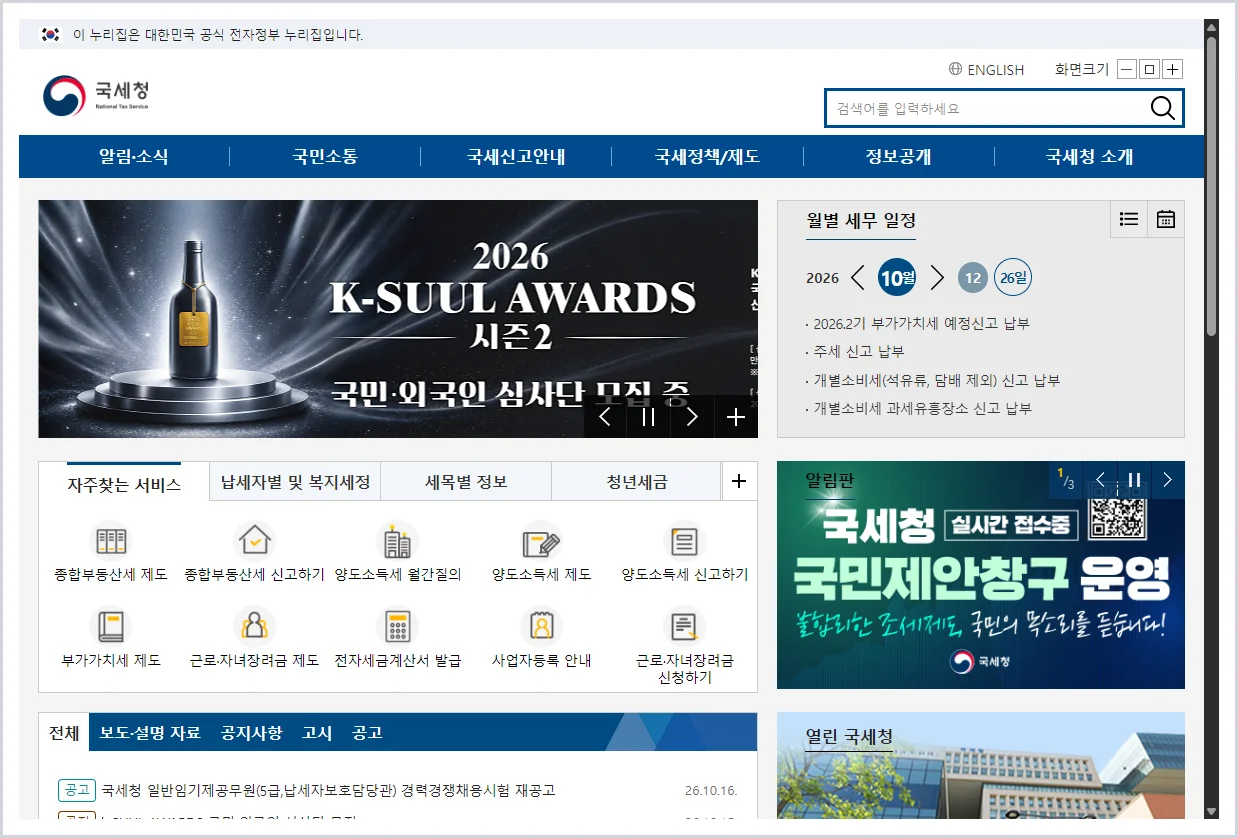Go to the previous month in tax schedule
Viewport: 1238px width, 838px height.
pyautogui.click(x=858, y=278)
